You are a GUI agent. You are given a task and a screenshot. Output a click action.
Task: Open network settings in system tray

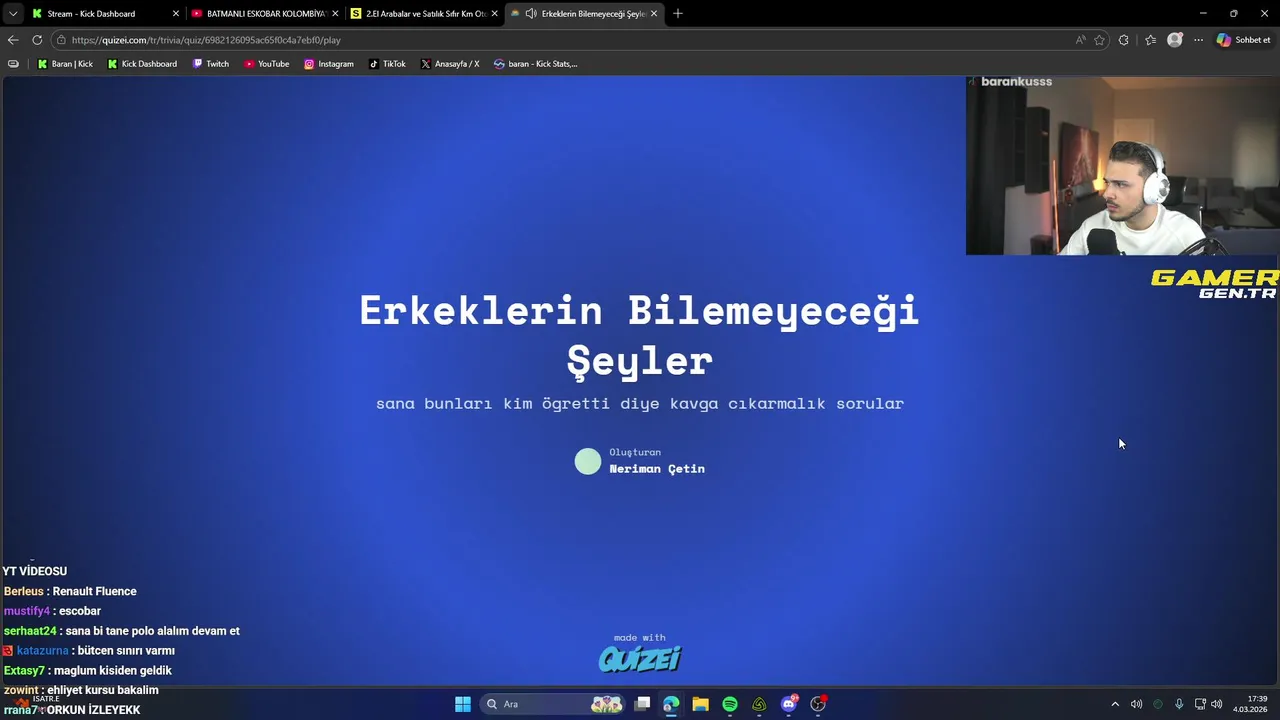1200,704
